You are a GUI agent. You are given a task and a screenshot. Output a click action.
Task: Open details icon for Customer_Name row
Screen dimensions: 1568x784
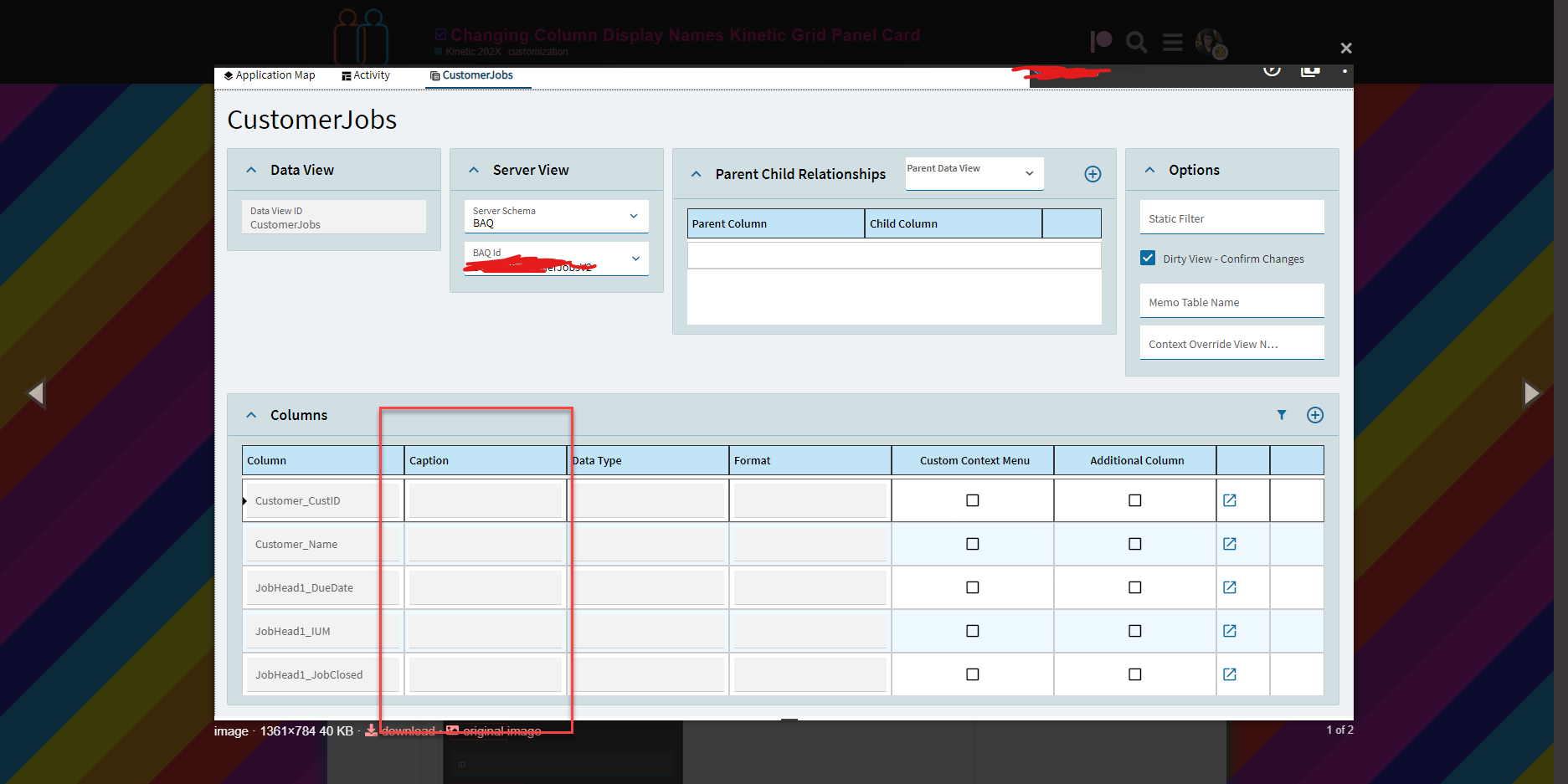[1230, 544]
